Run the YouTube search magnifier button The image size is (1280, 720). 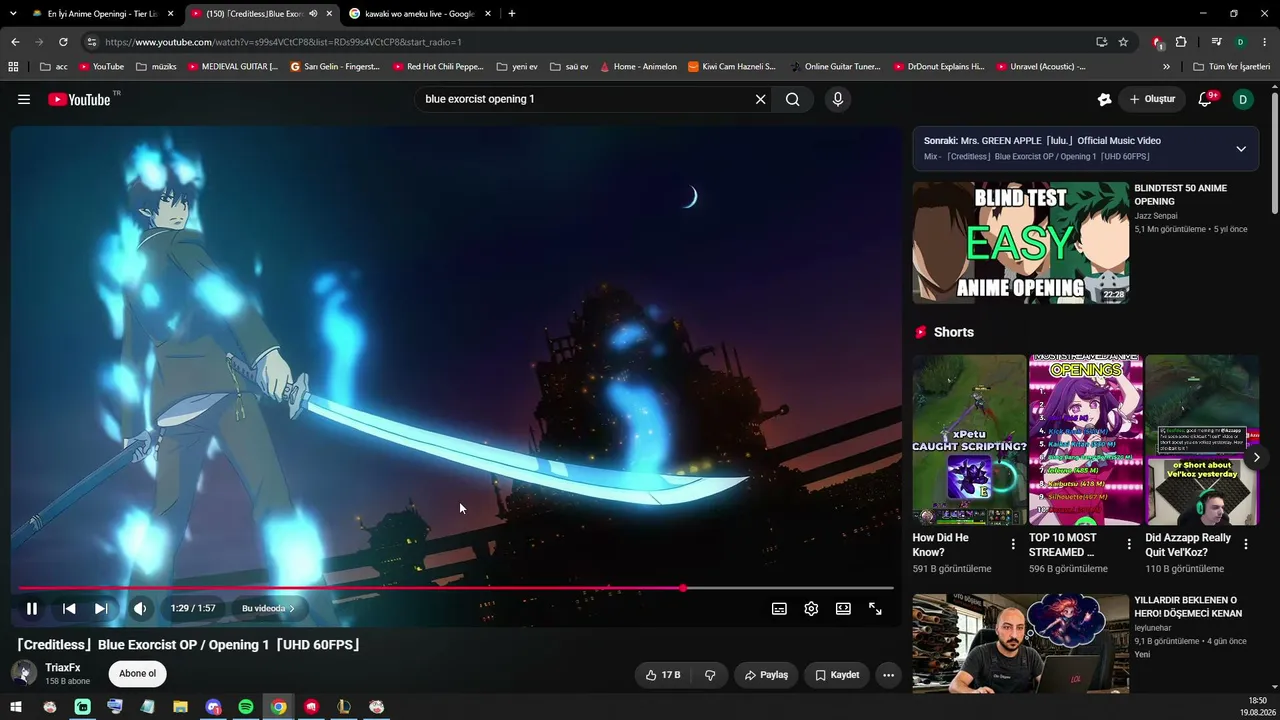[x=792, y=99]
